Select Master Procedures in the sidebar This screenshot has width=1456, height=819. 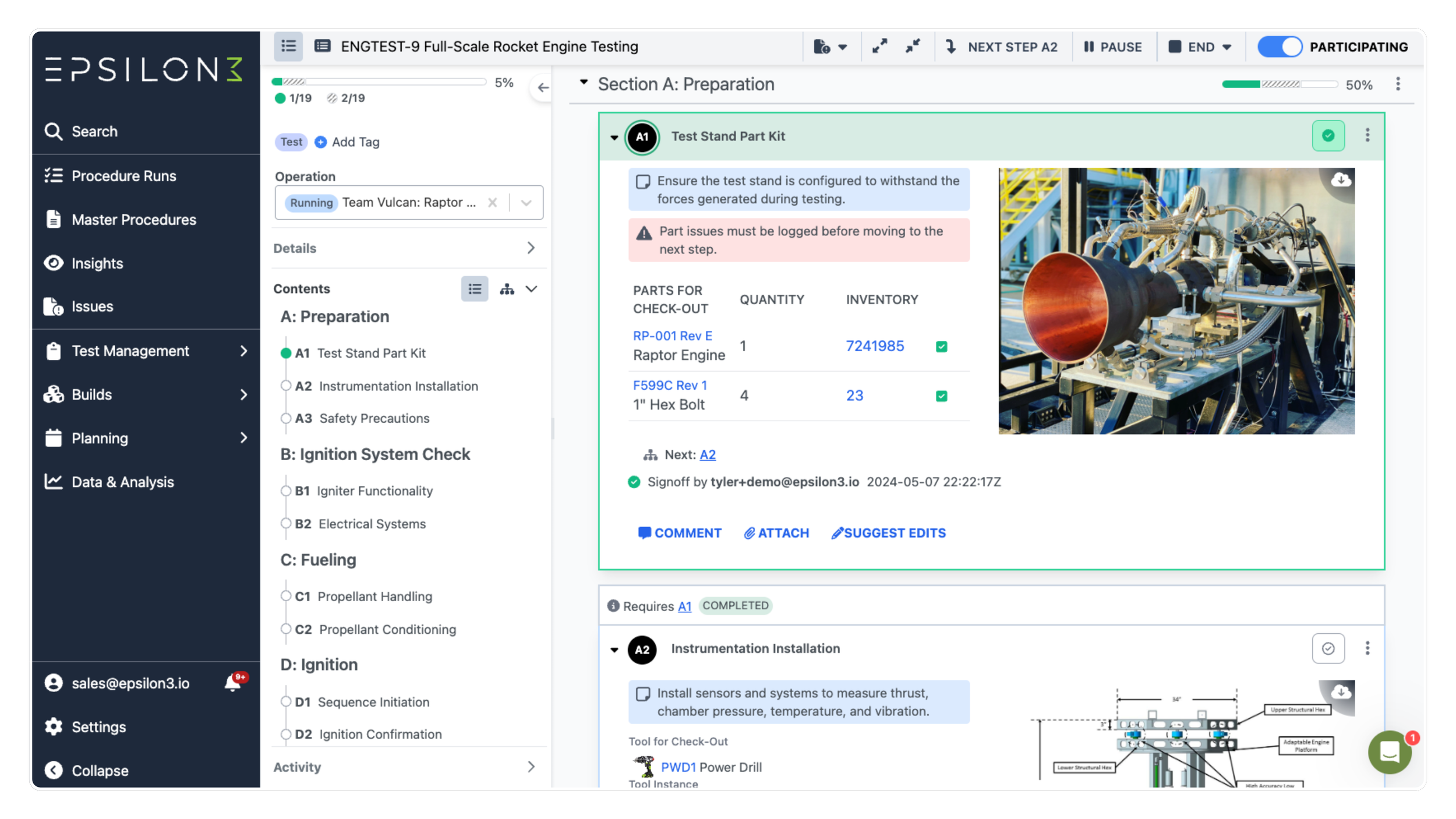point(133,220)
